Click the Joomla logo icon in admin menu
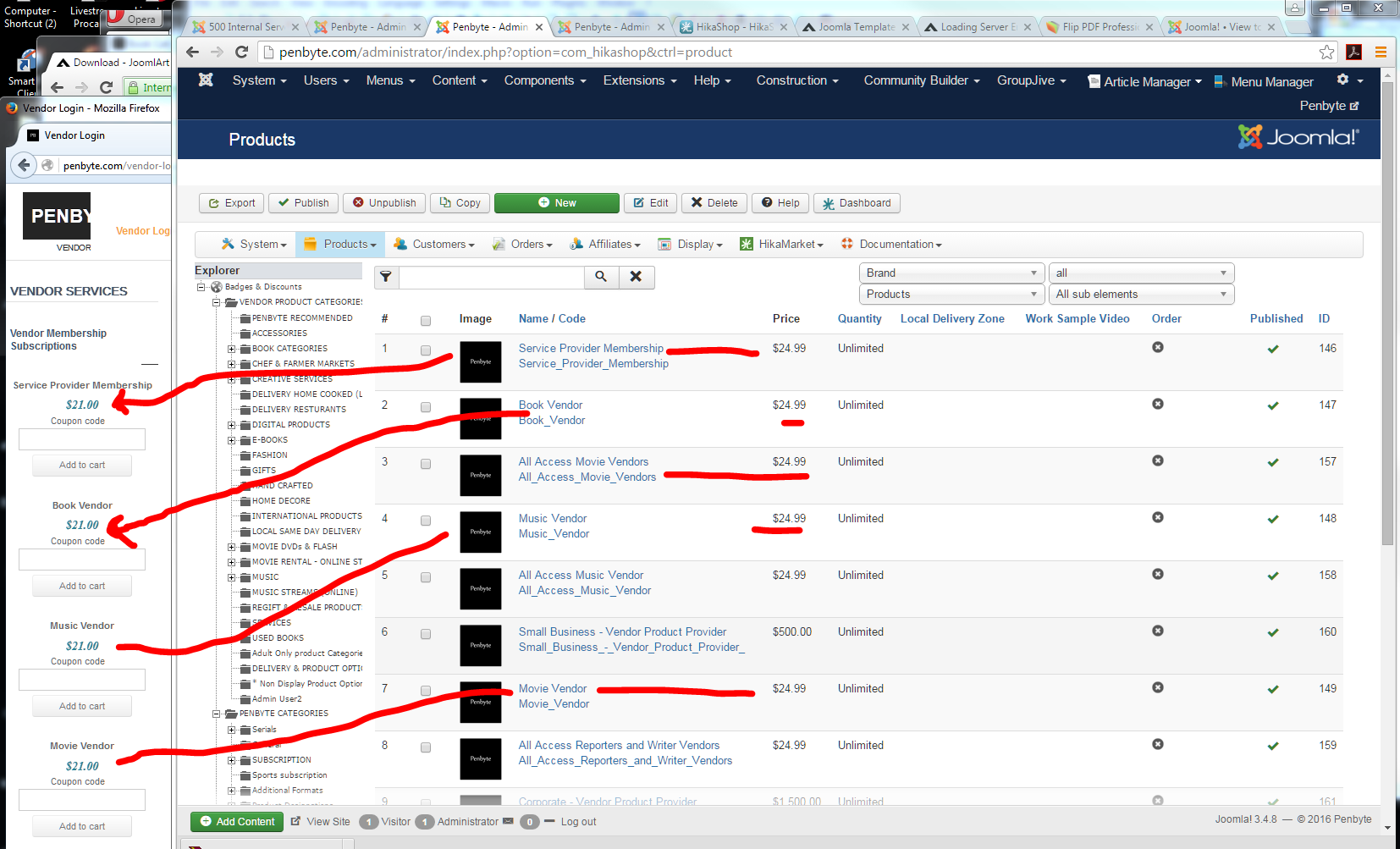 coord(206,80)
